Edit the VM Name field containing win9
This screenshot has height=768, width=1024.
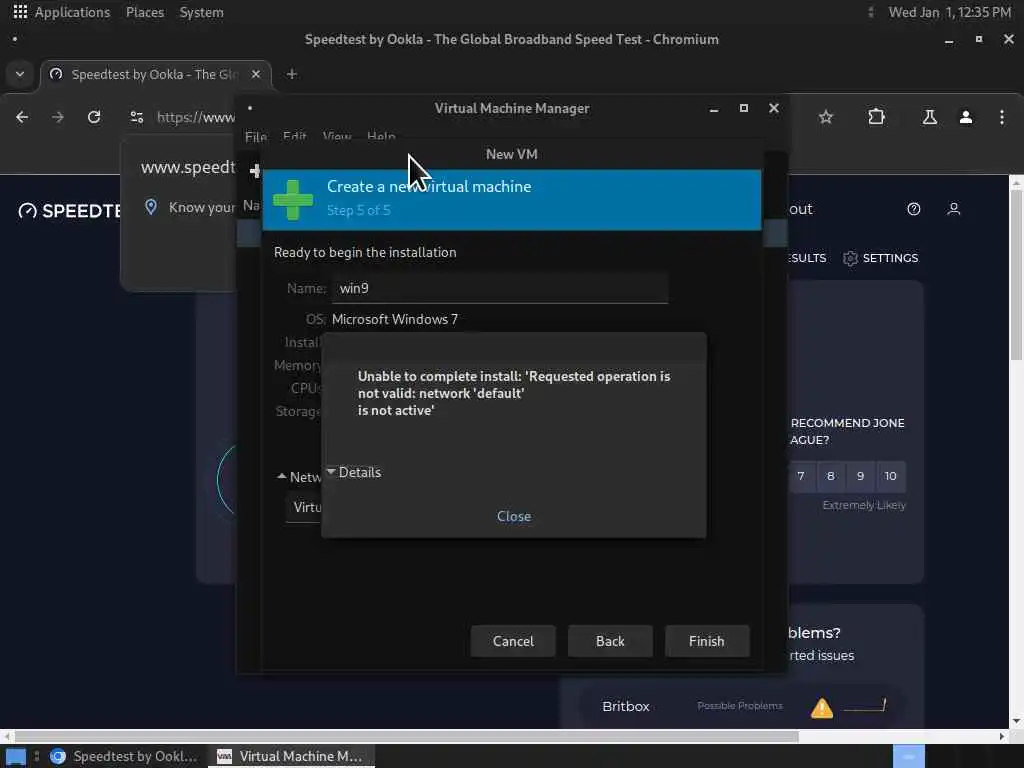coord(500,288)
